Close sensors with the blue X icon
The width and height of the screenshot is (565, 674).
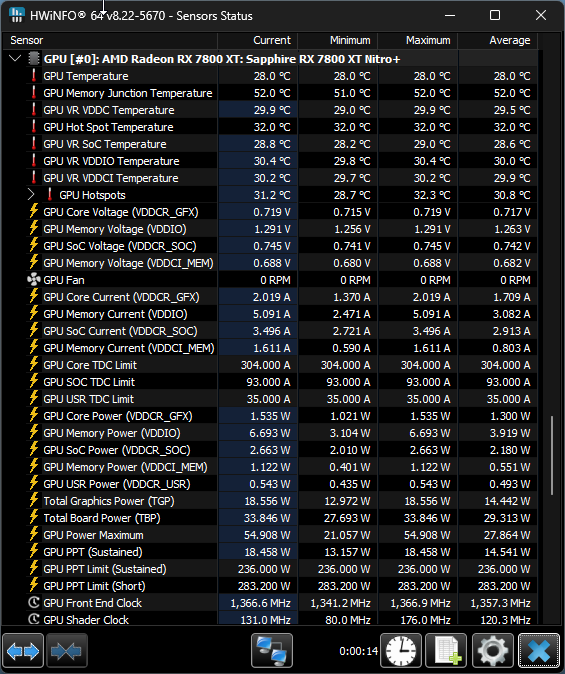[538, 651]
